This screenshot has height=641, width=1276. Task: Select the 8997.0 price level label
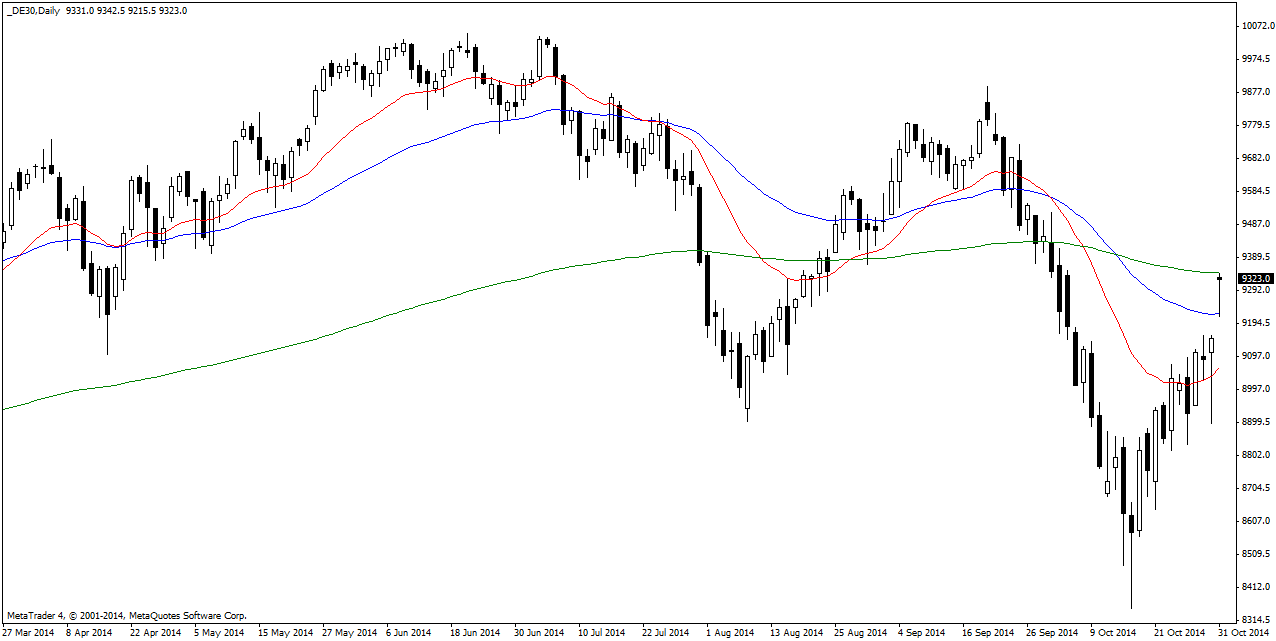(x=1255, y=389)
